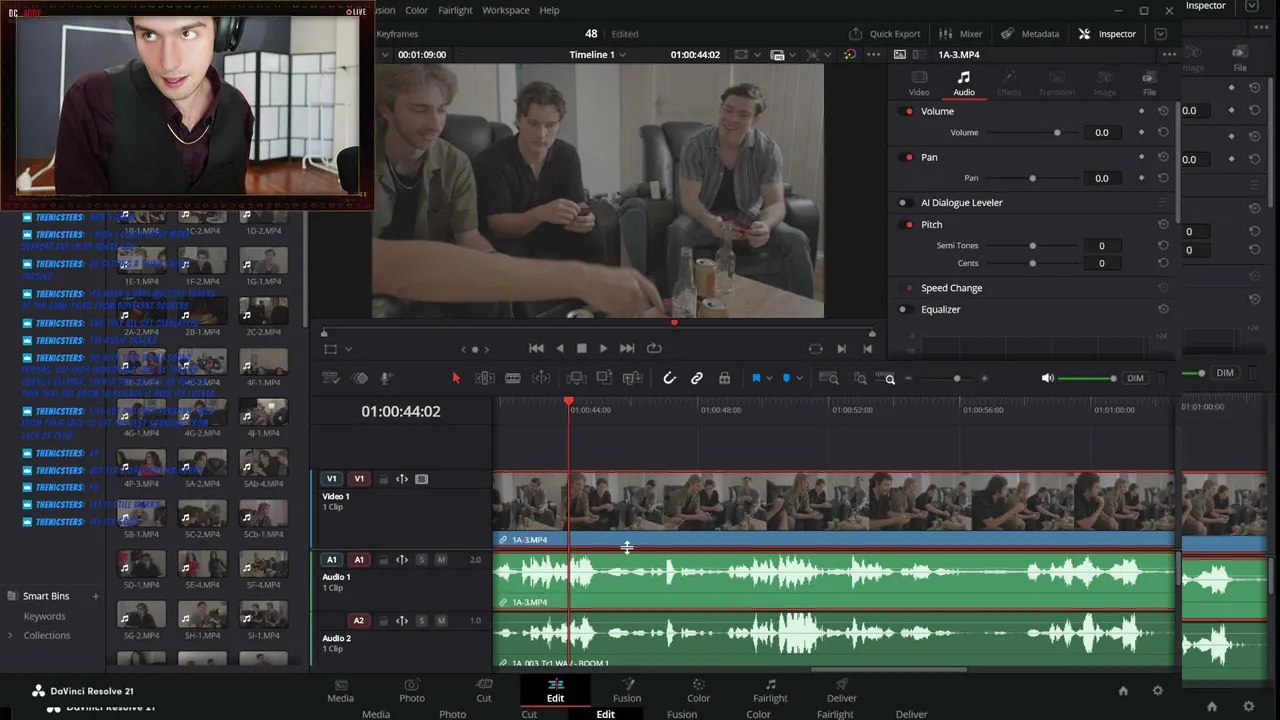Screen dimensions: 1280x720
Task: Toggle the timeline Snapping magnet icon
Action: coord(669,378)
